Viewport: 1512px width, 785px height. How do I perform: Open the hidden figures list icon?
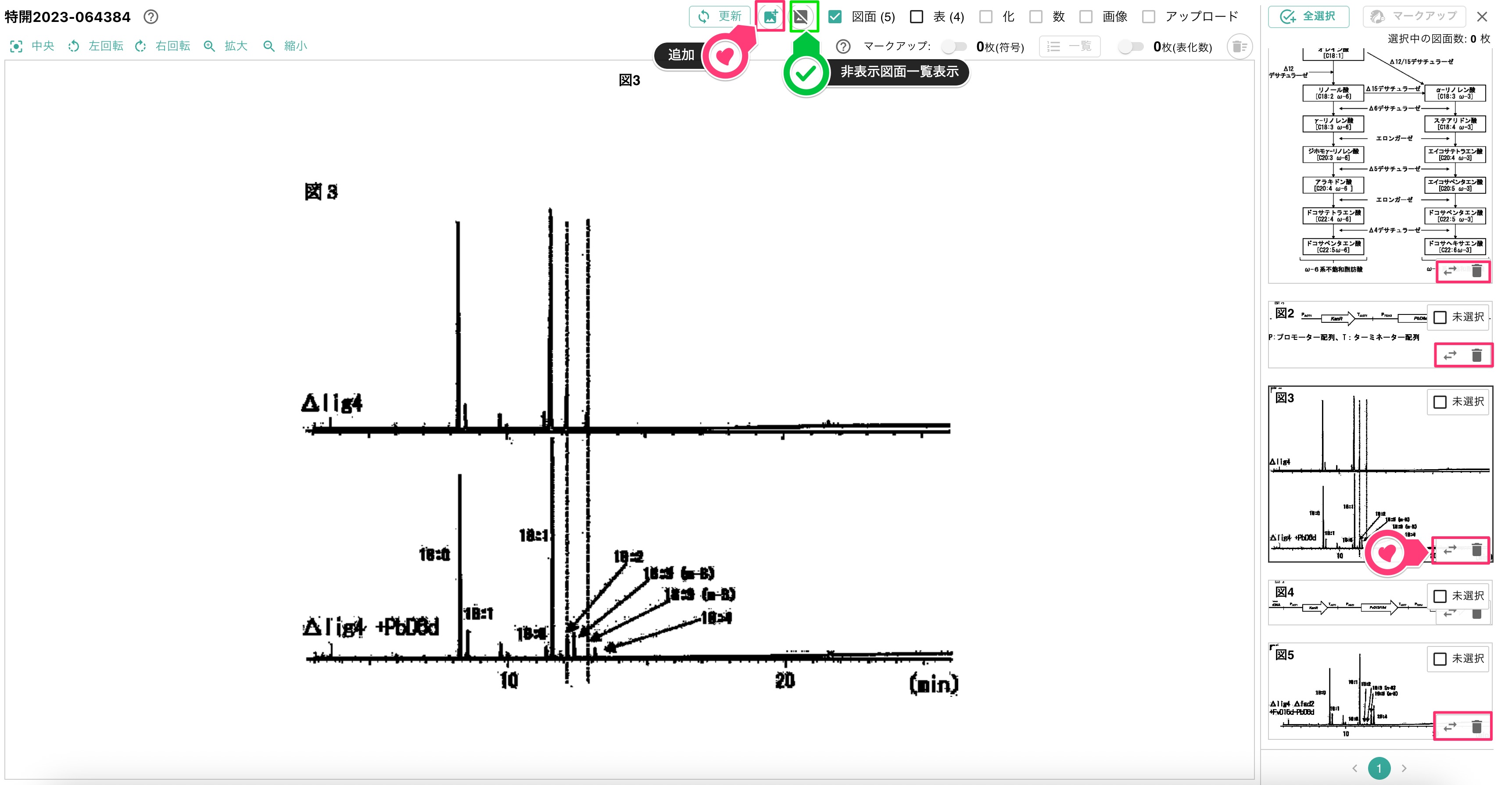coord(803,16)
